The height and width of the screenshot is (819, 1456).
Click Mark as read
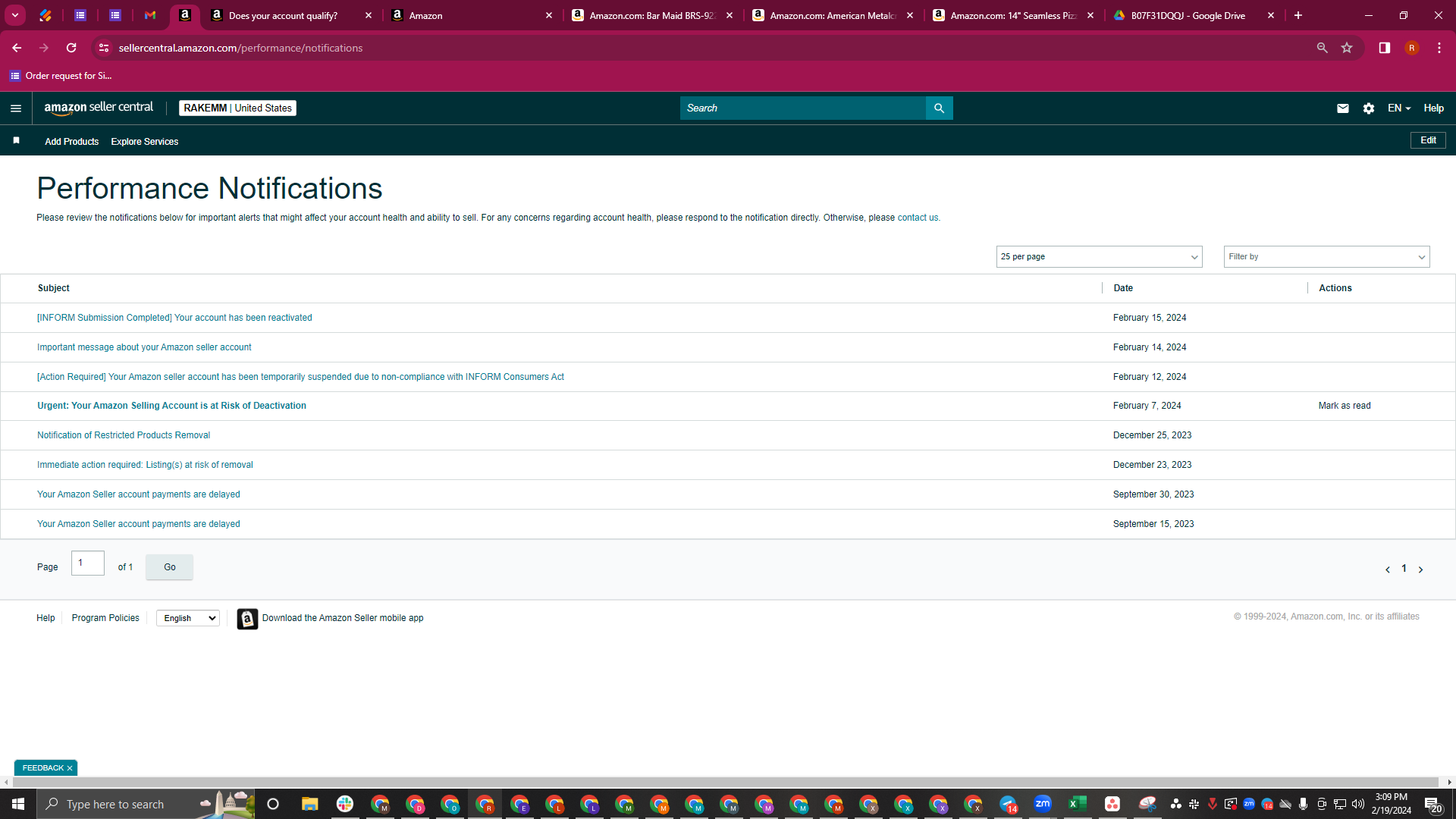[1345, 406]
